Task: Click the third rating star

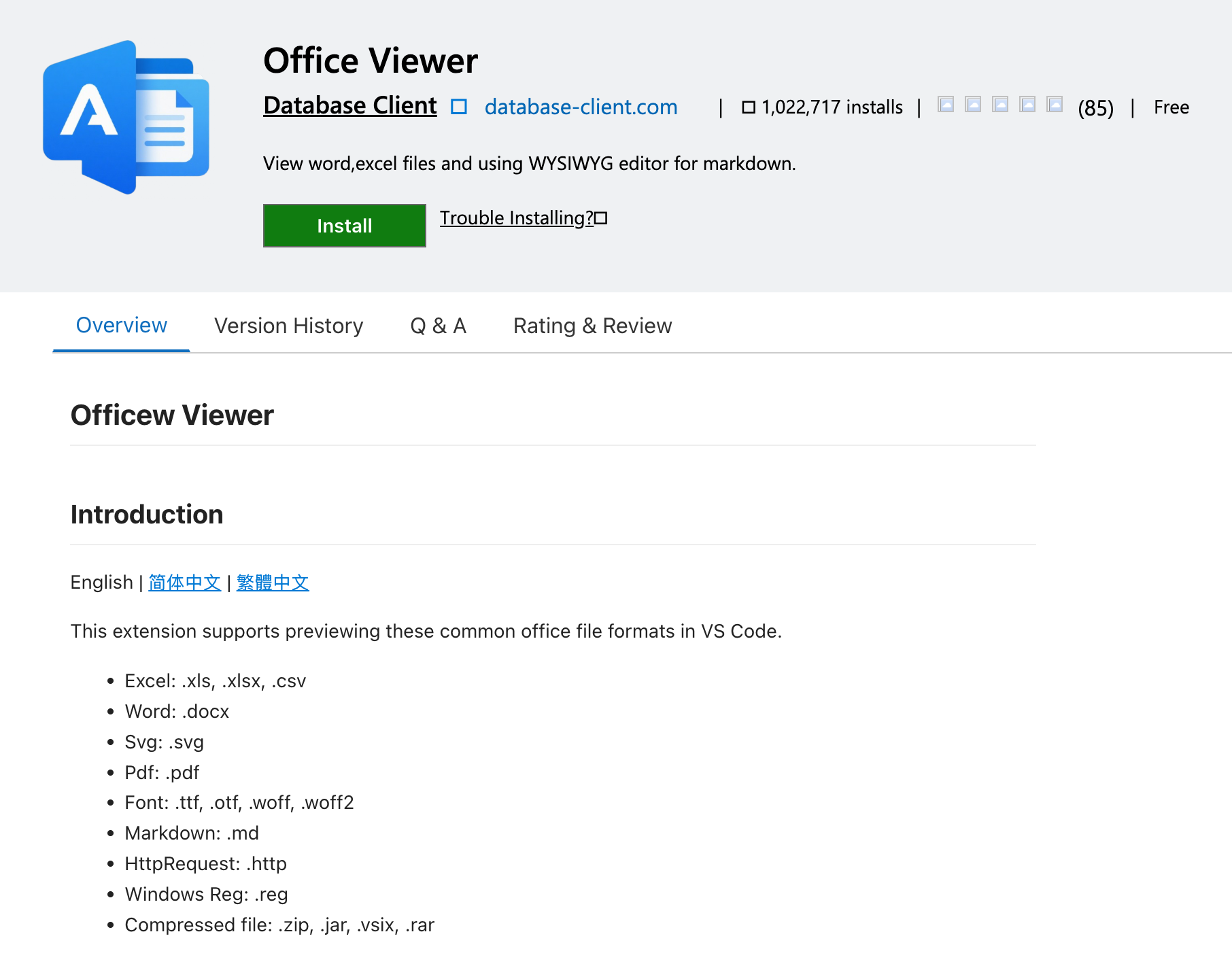Action: 1000,105
